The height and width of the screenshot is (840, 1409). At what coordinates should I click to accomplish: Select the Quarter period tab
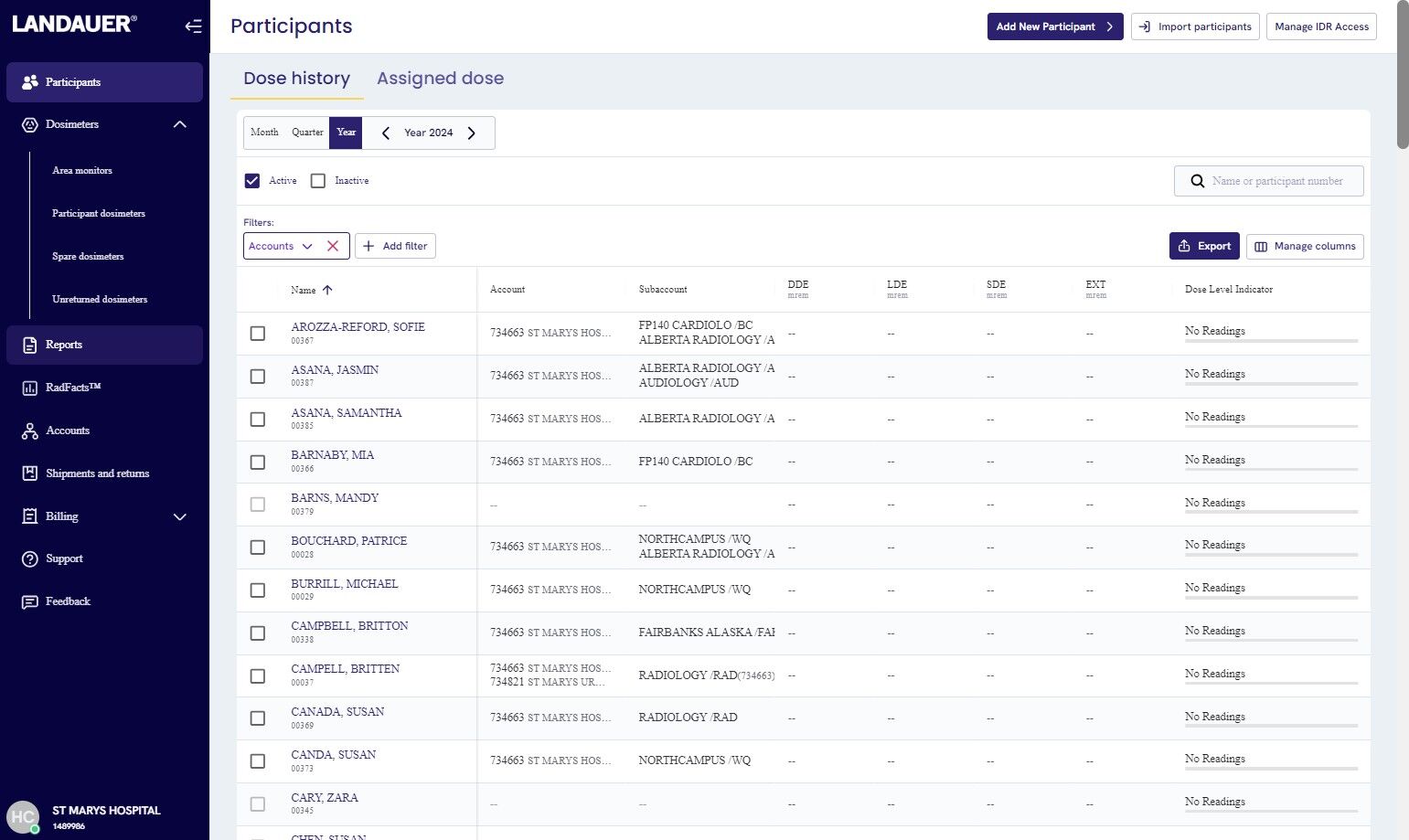point(307,133)
